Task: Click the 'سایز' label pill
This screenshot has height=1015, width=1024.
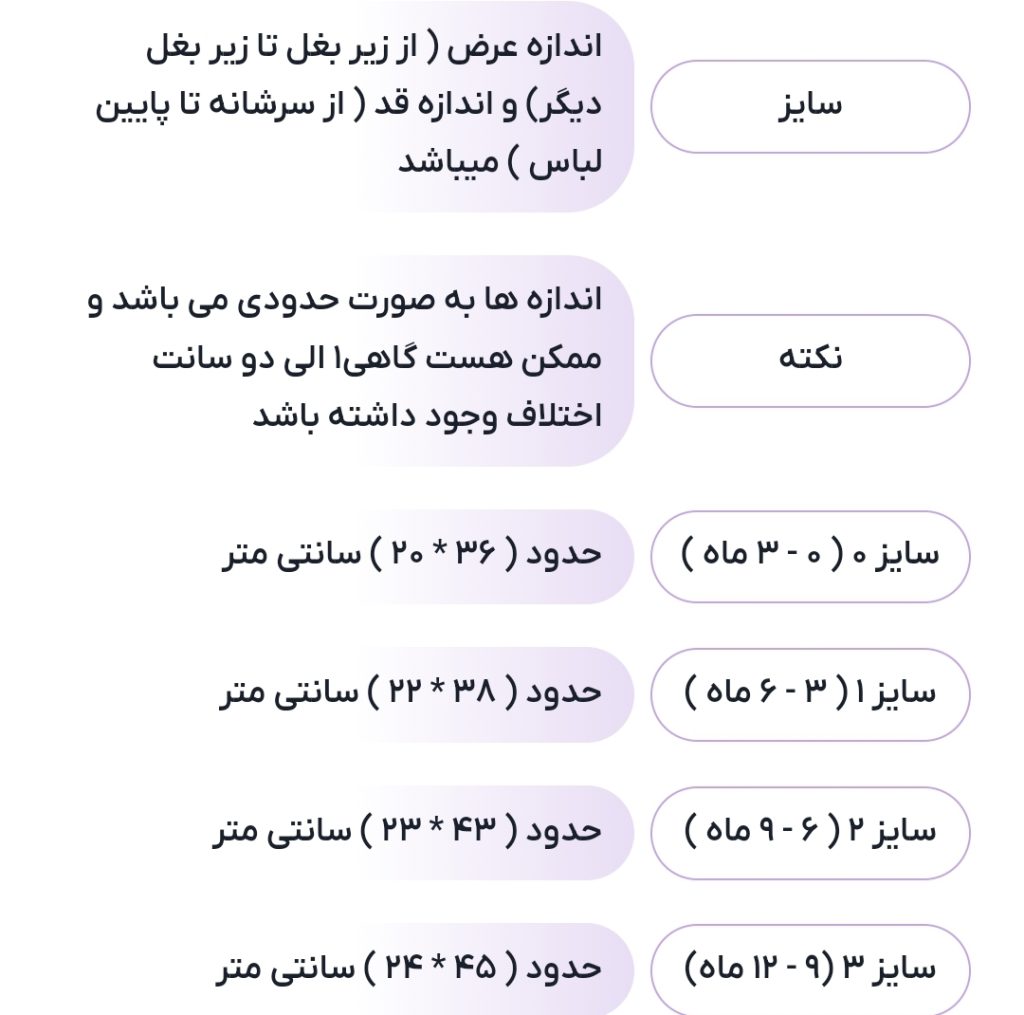Action: coord(810,107)
